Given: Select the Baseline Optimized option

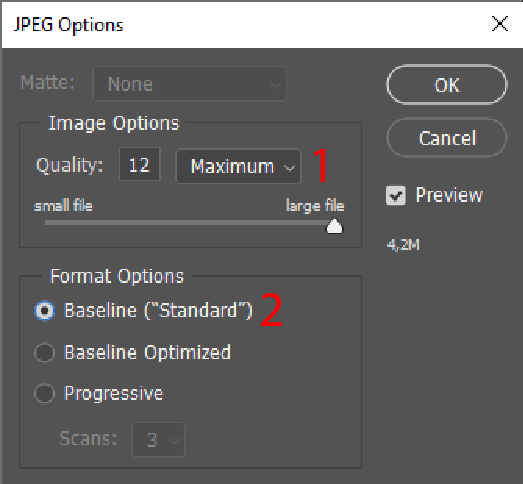Looking at the screenshot, I should [x=44, y=352].
